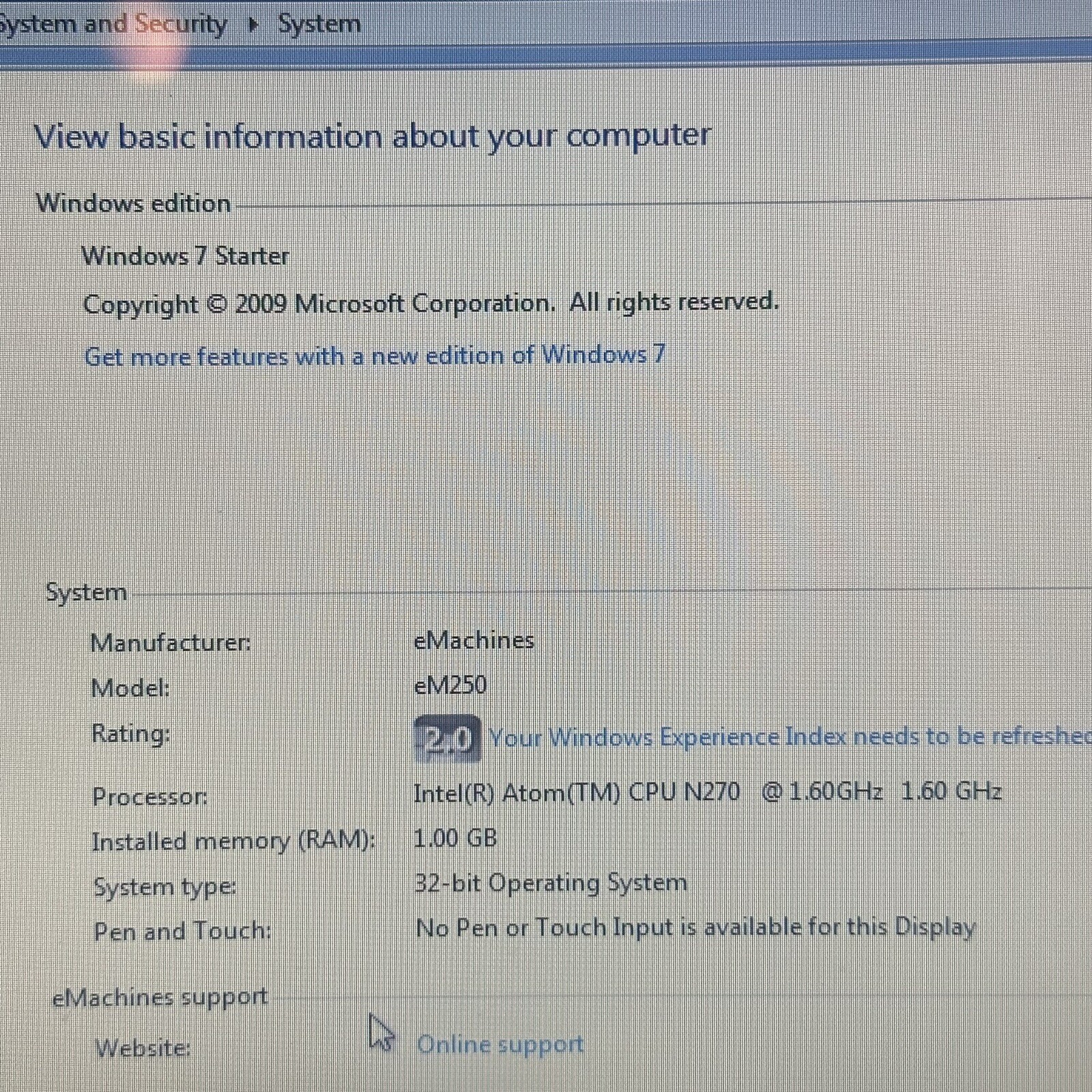Click the 'Windows 7 Starter' edition text
The width and height of the screenshot is (1092, 1092).
186,256
